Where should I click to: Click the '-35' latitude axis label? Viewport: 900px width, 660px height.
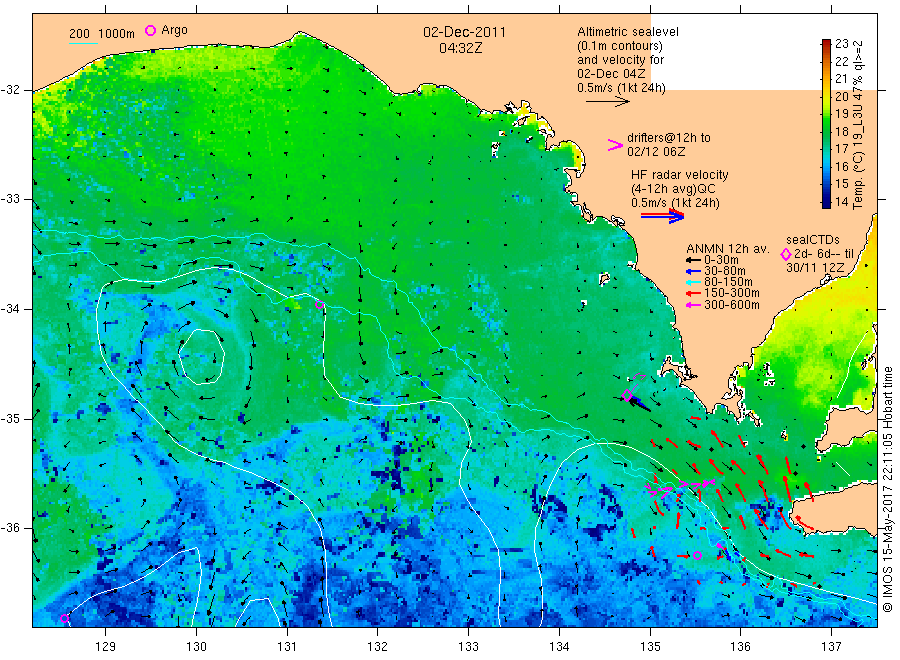(x=10, y=418)
